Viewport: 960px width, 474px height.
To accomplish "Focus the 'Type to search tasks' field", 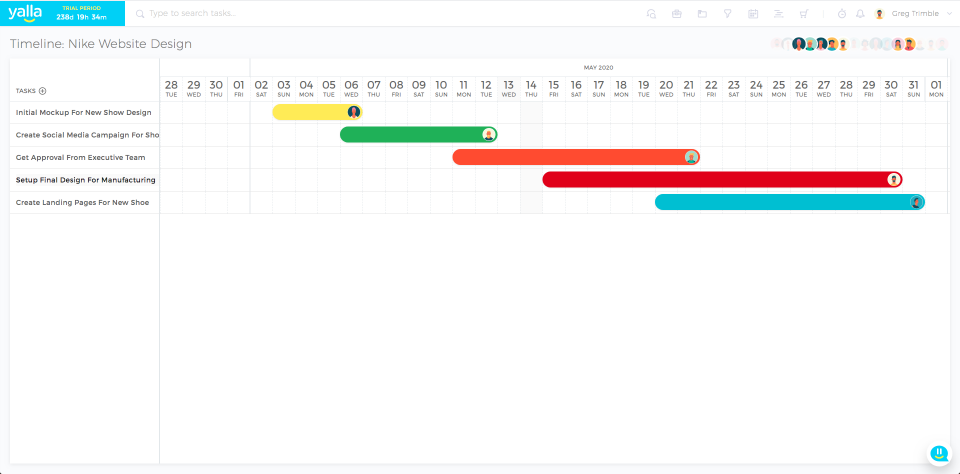I will pos(193,13).
